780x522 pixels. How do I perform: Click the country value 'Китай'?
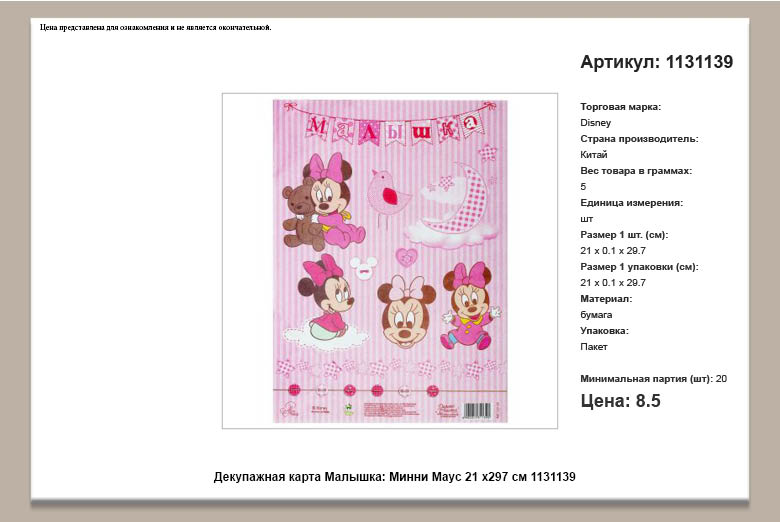pos(593,155)
